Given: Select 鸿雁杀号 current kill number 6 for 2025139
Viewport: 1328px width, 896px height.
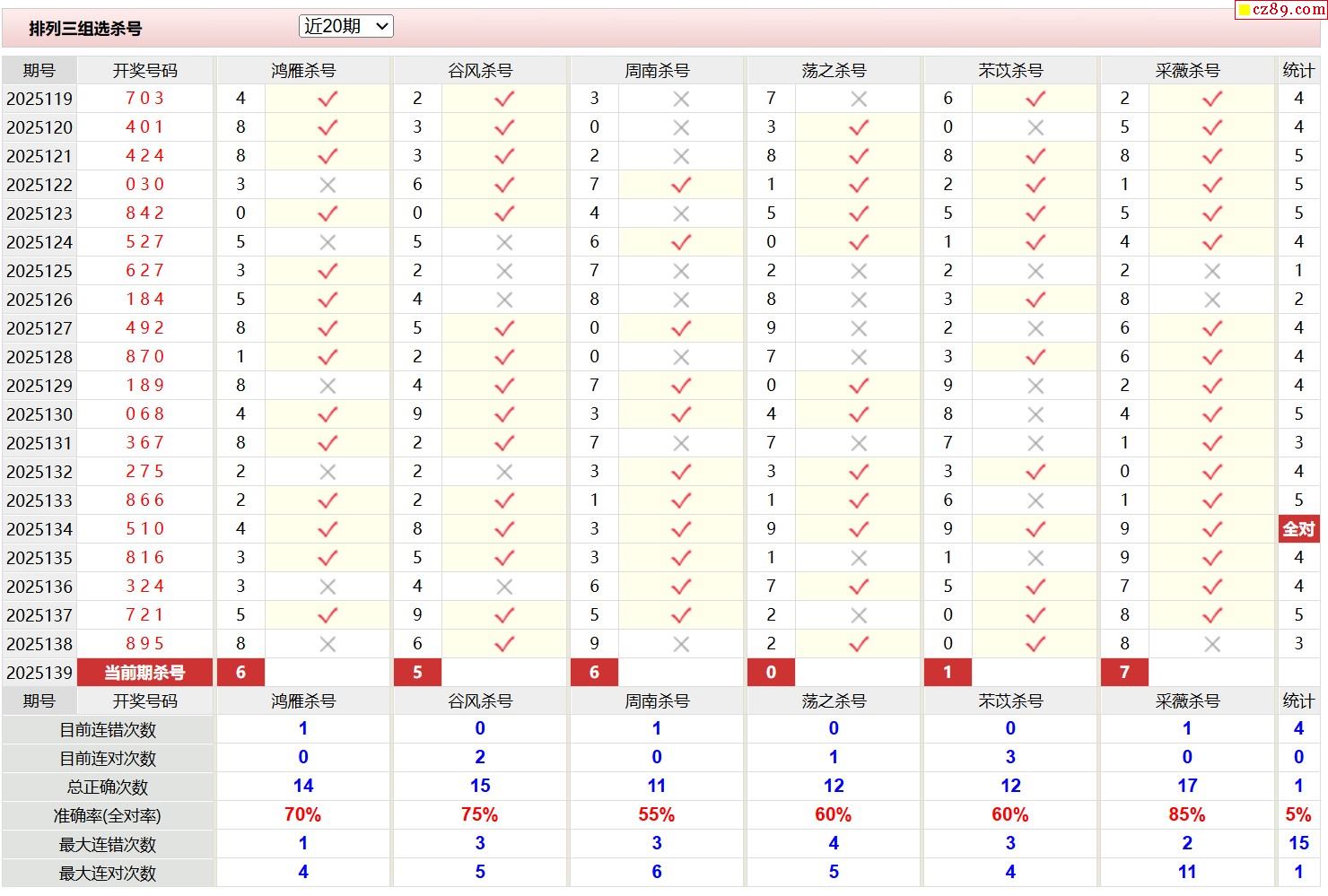Looking at the screenshot, I should (x=240, y=673).
